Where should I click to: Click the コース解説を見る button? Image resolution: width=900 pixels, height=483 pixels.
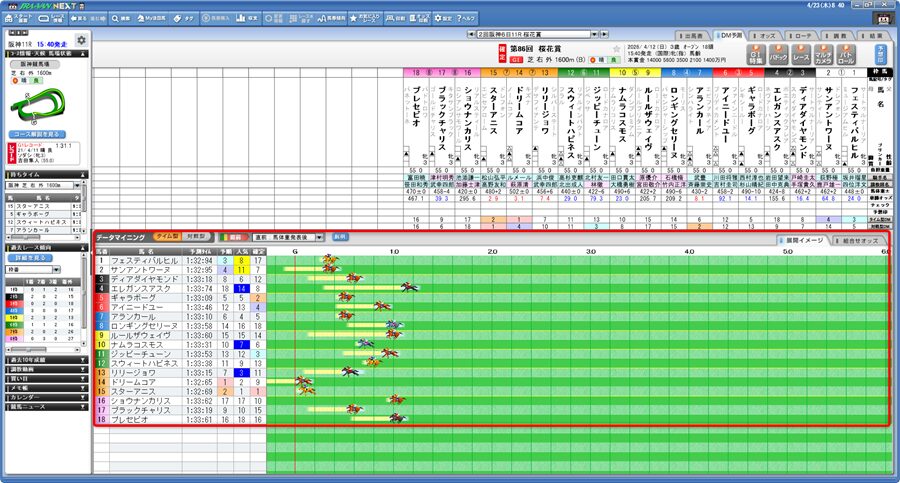point(37,134)
